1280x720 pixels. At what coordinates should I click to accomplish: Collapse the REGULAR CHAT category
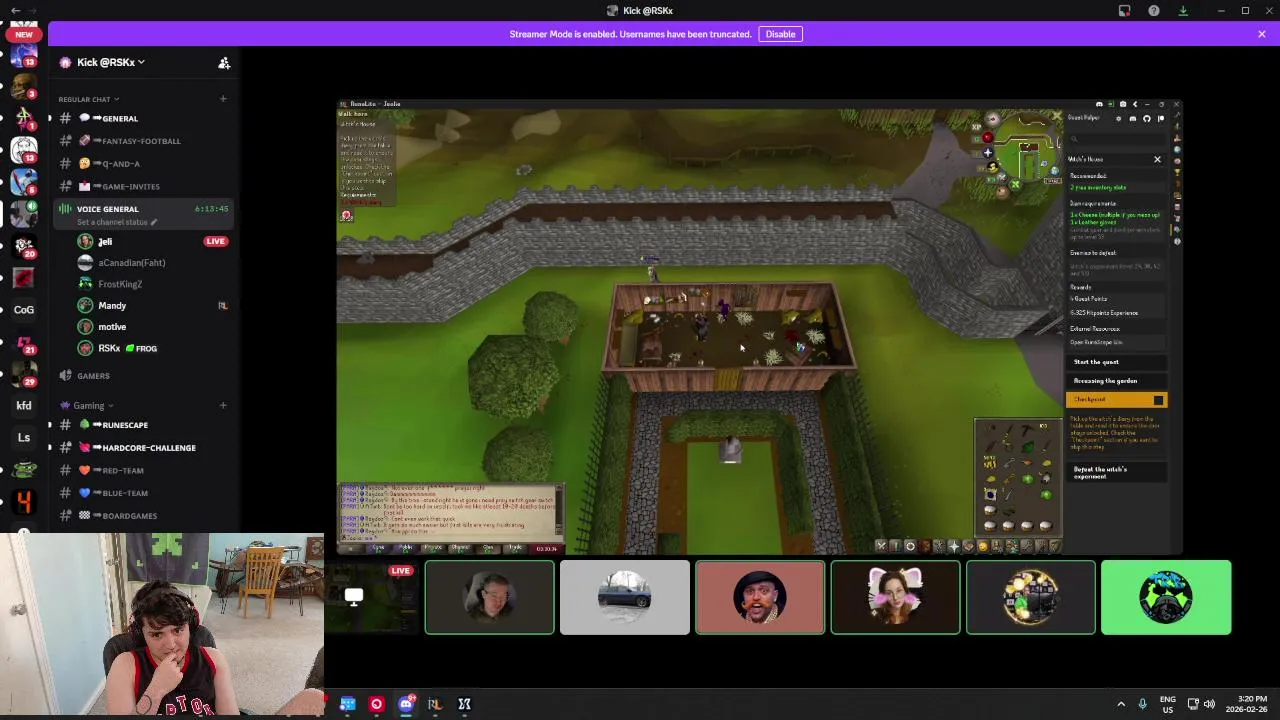tap(88, 99)
